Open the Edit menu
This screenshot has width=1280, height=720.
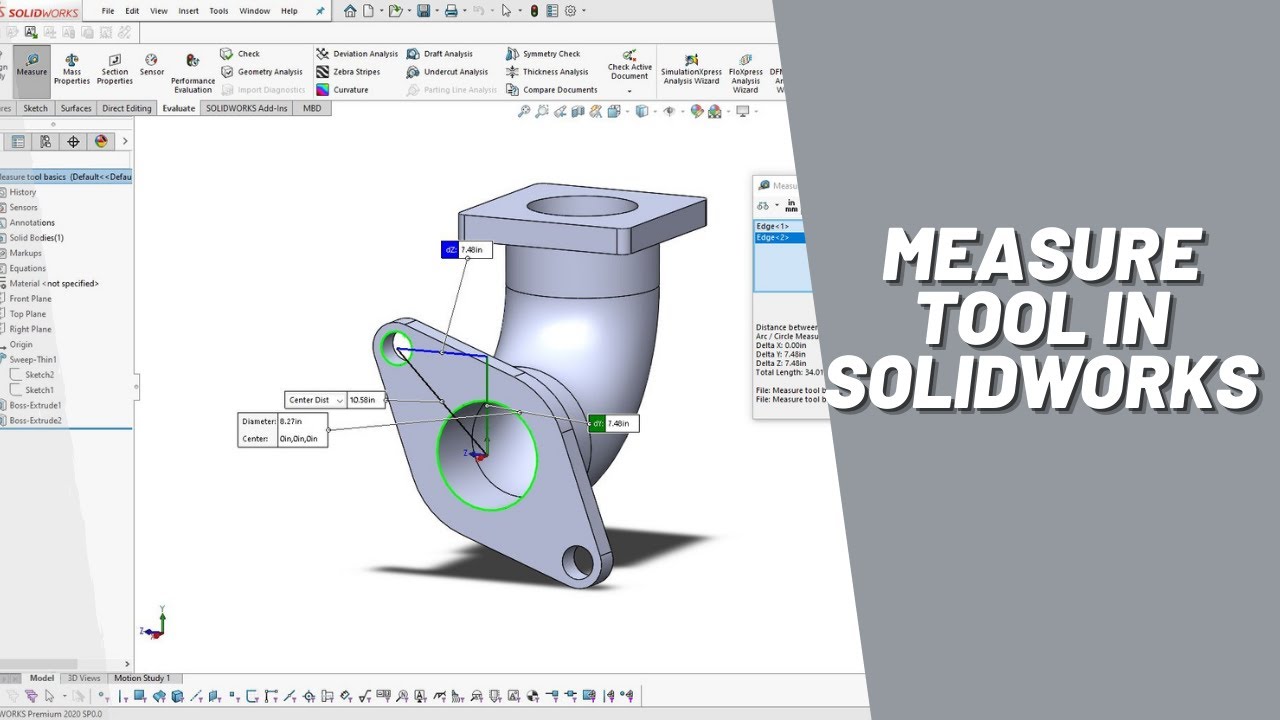click(132, 11)
